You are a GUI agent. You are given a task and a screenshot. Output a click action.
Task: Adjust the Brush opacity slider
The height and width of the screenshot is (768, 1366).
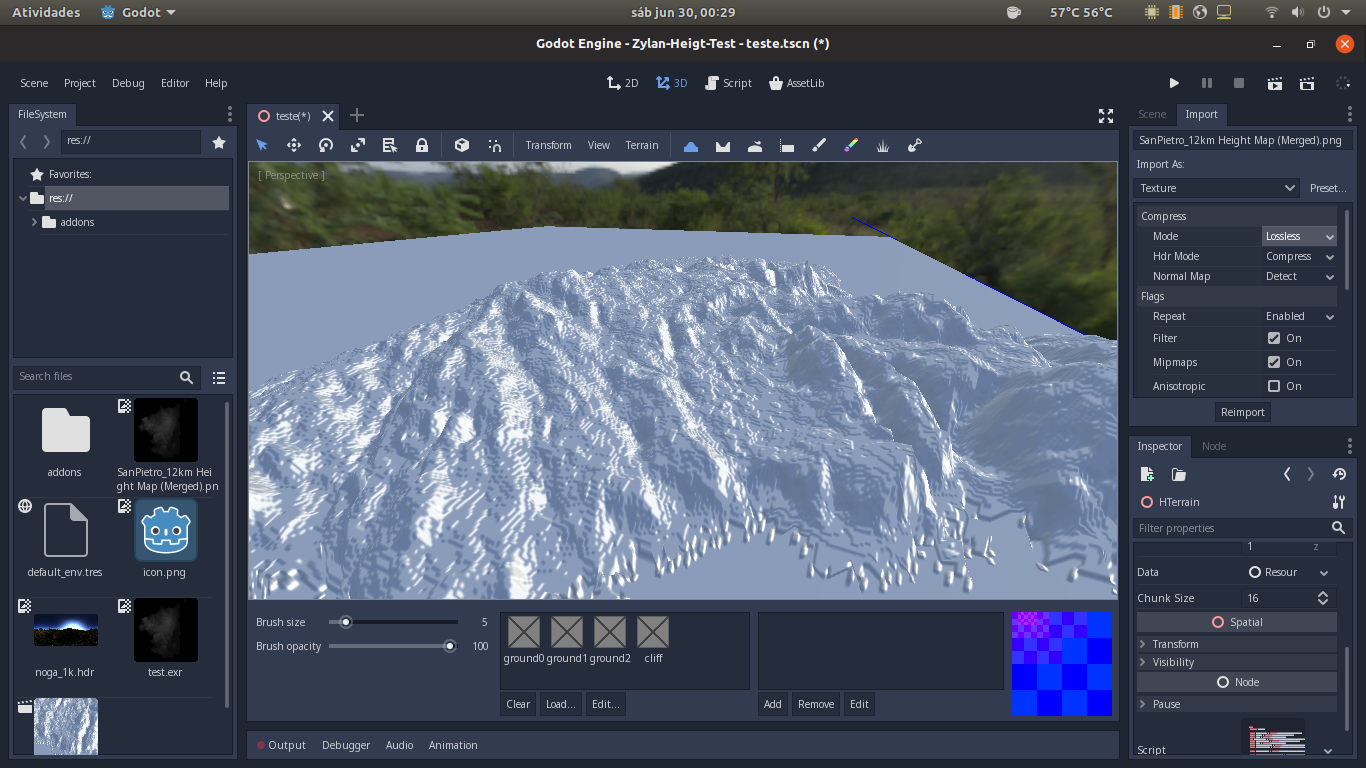[x=393, y=646]
